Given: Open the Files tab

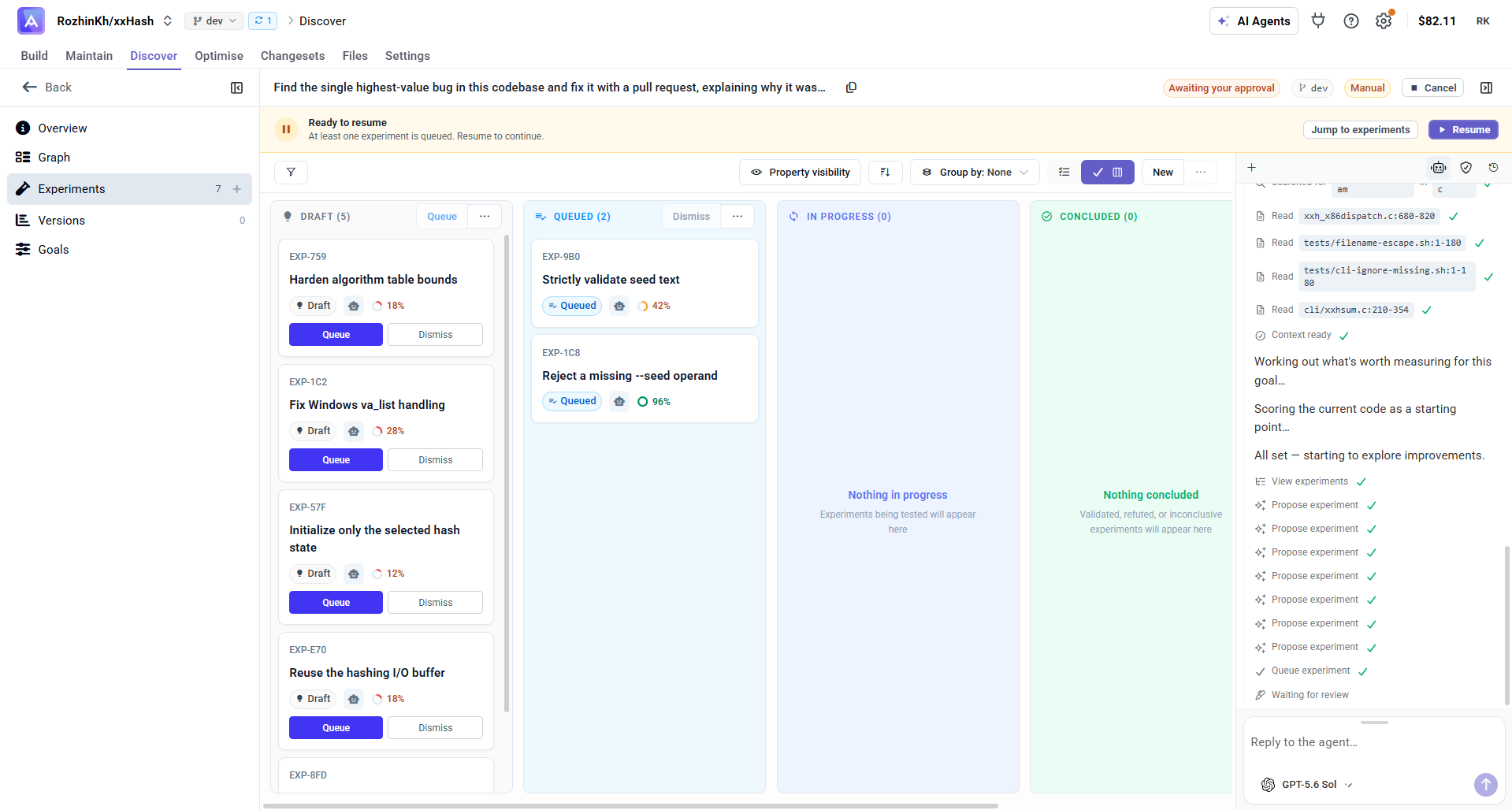Looking at the screenshot, I should pyautogui.click(x=355, y=55).
